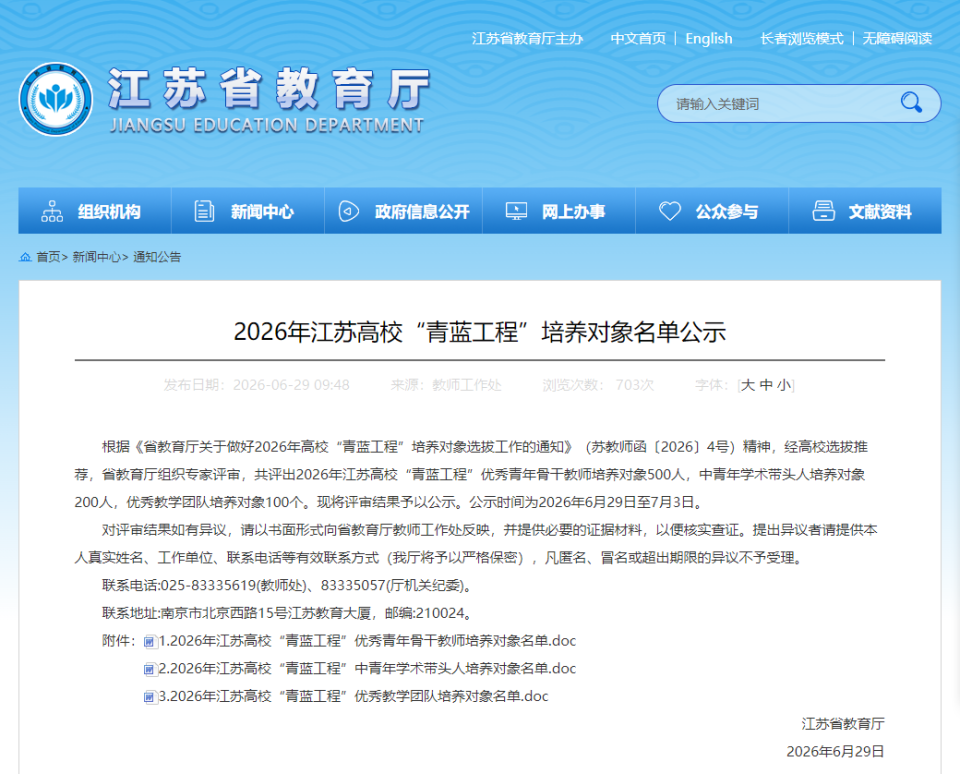This screenshot has width=960, height=774.
Task: Set font size to 中
Action: (766, 385)
